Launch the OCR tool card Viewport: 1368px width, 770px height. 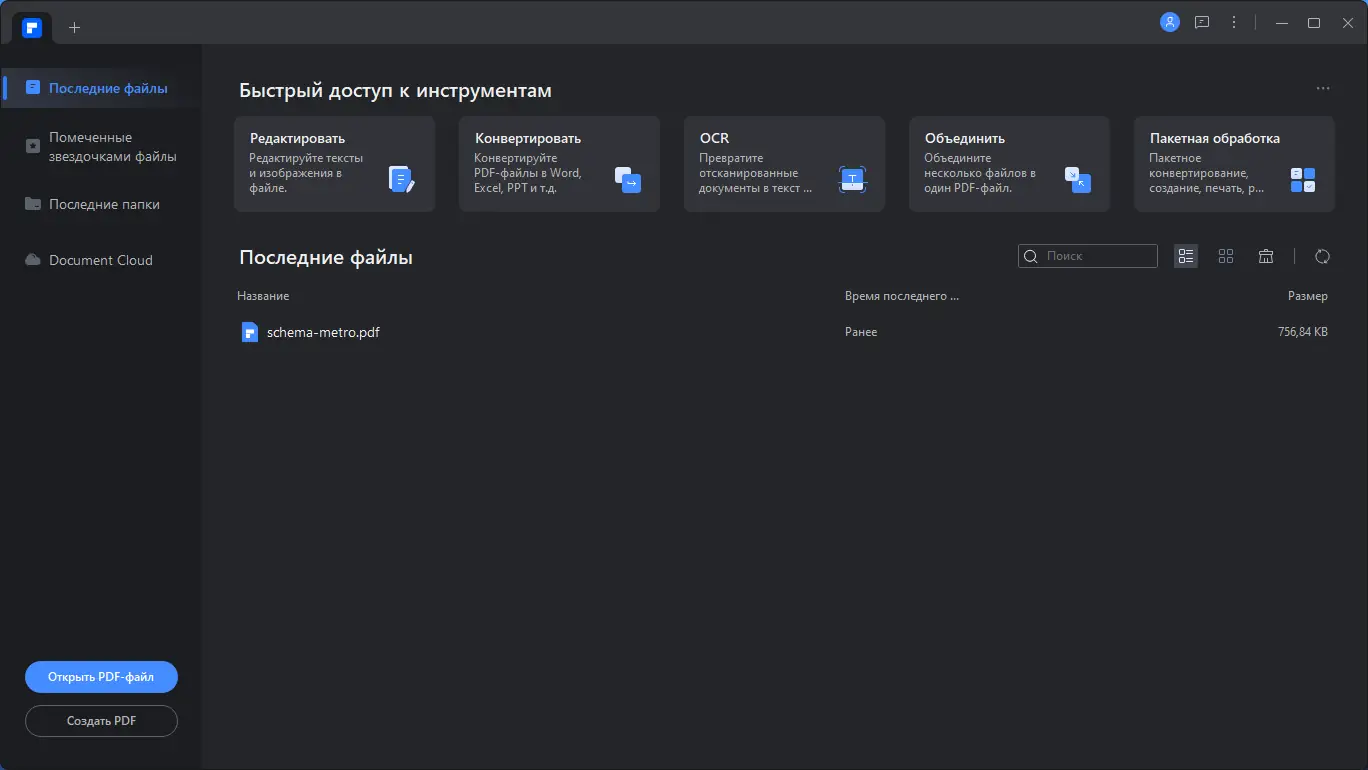tap(784, 164)
